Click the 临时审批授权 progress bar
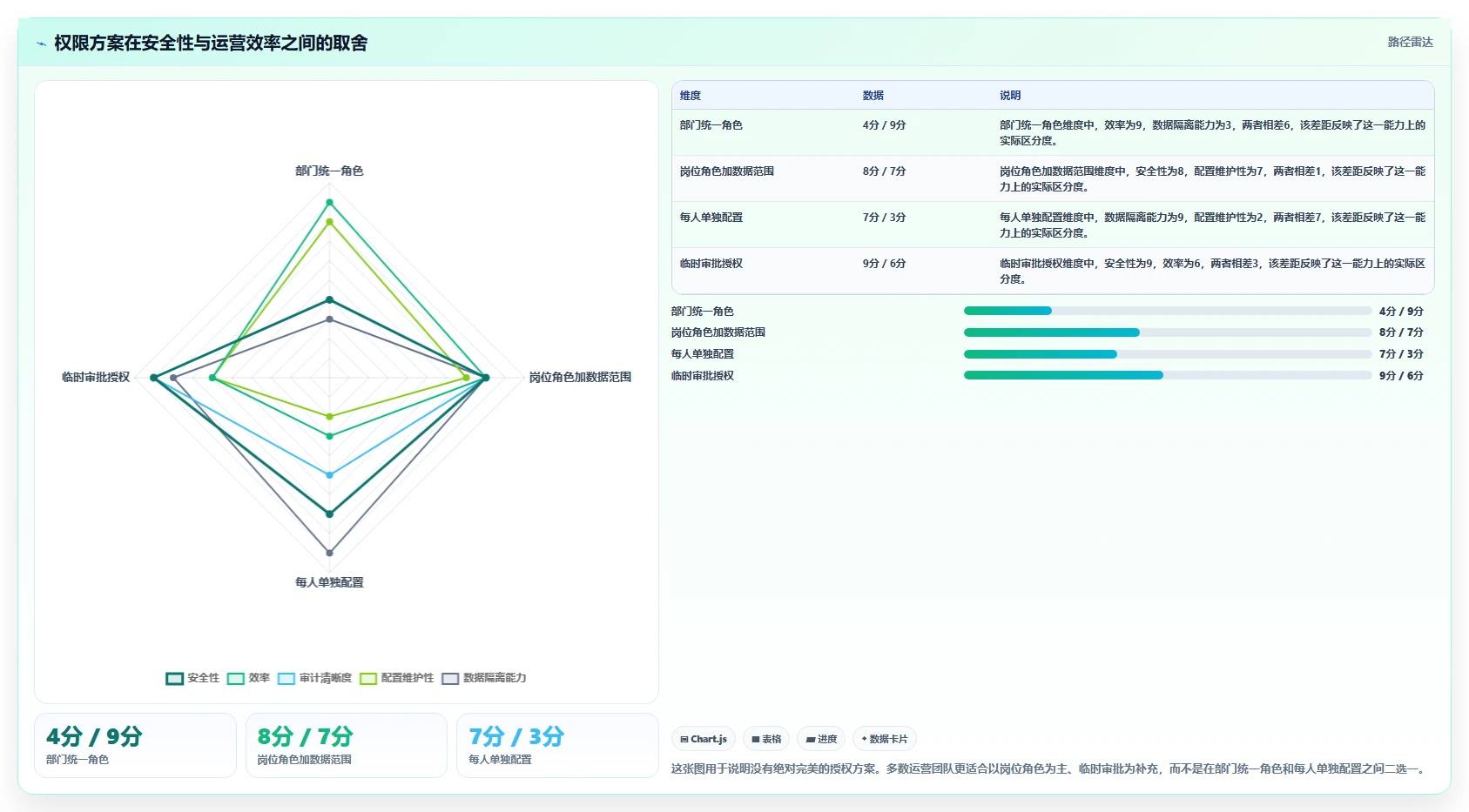The width and height of the screenshot is (1469, 812). coord(1168,375)
